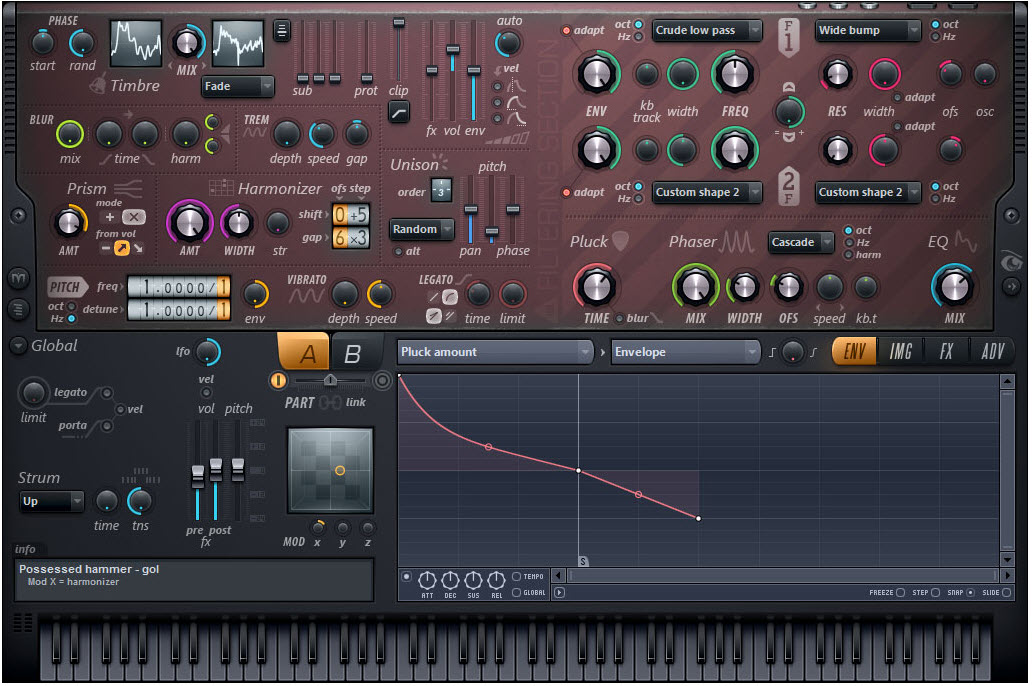This screenshot has height=686, width=1032.
Task: Click the clipping curve button under clip
Action: coord(398,112)
